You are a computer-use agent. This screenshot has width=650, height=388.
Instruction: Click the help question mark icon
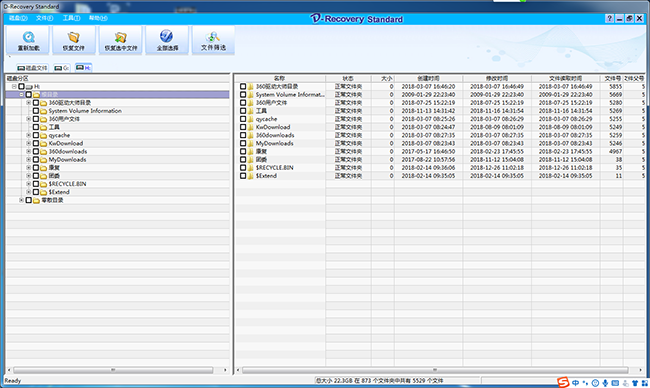609,18
